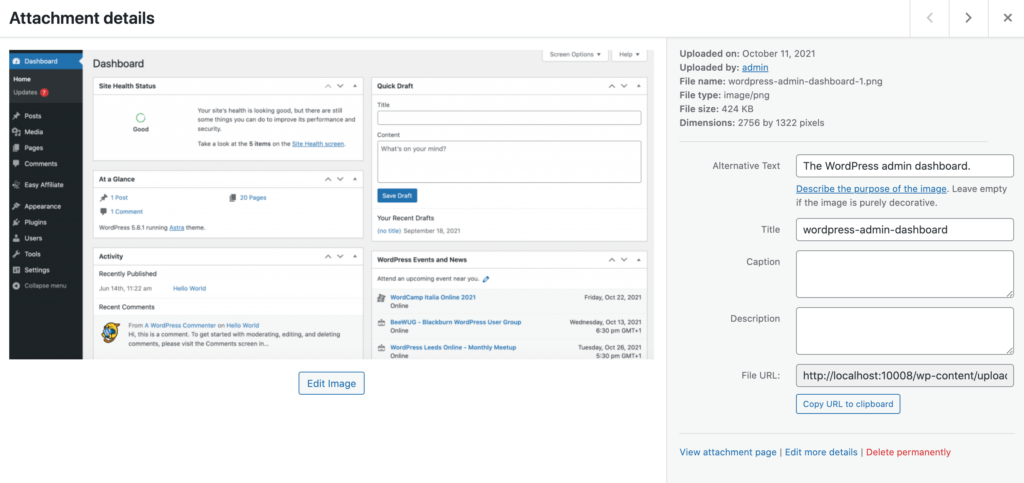This screenshot has height=483, width=1024.
Task: Click the Caption text area
Action: [904, 274]
